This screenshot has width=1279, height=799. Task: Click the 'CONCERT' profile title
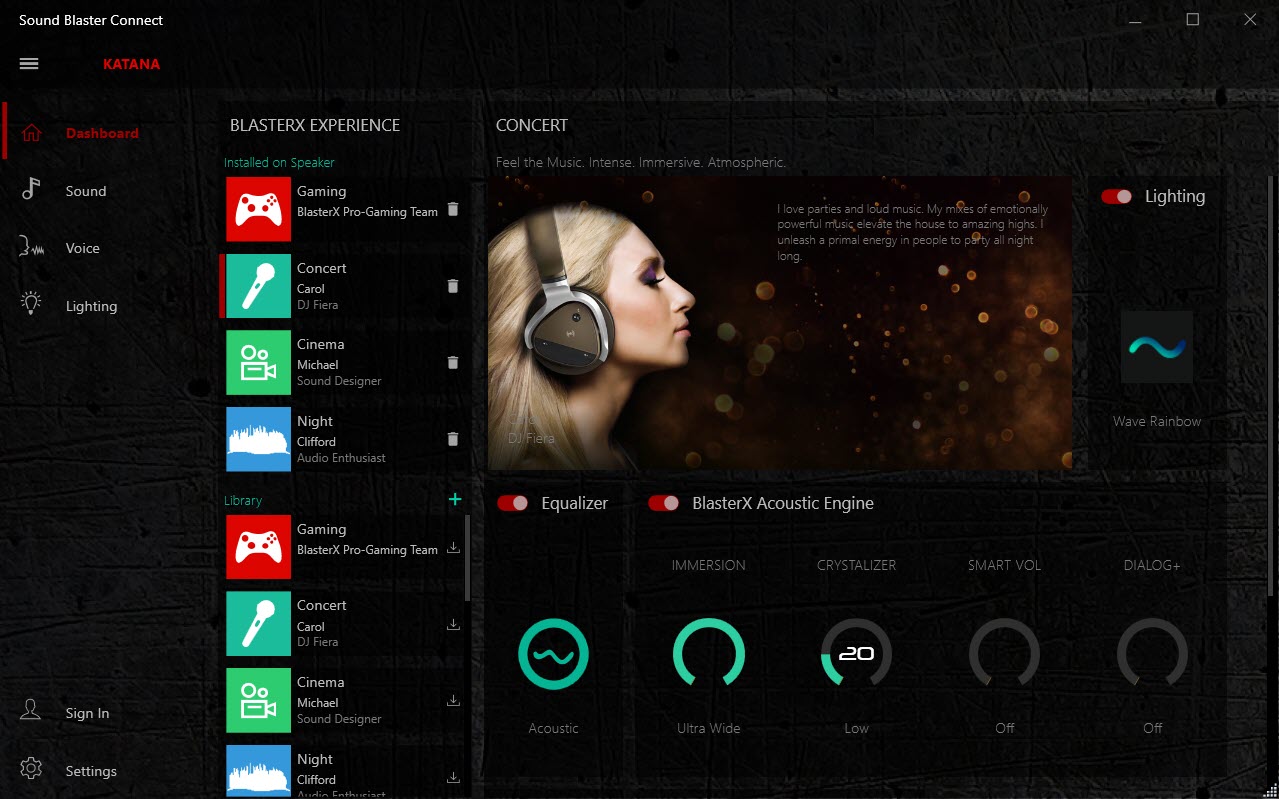[x=532, y=125]
